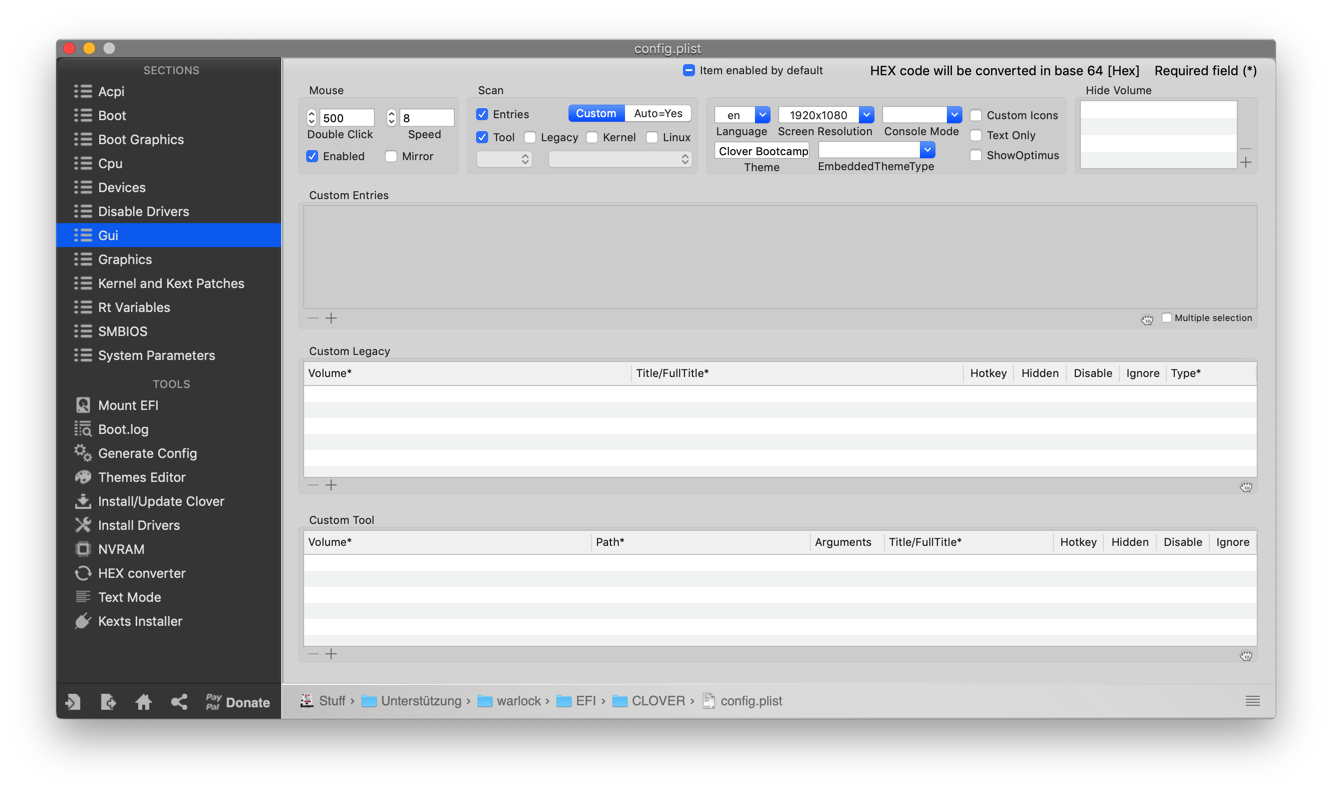Enable the Linux scan checkbox

point(652,137)
